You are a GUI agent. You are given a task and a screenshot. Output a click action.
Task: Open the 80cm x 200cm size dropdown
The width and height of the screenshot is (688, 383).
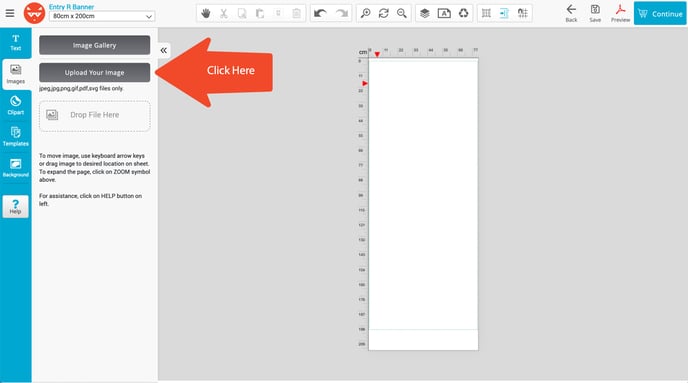coord(102,16)
